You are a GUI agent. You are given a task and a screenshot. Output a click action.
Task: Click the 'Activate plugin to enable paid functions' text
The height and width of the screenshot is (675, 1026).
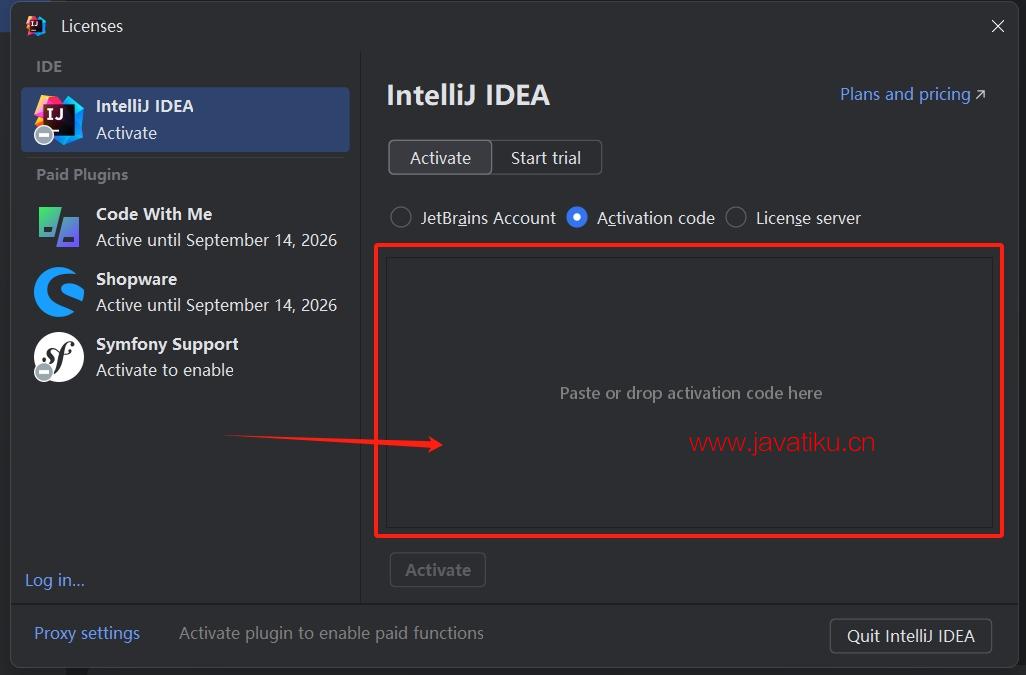(x=331, y=633)
